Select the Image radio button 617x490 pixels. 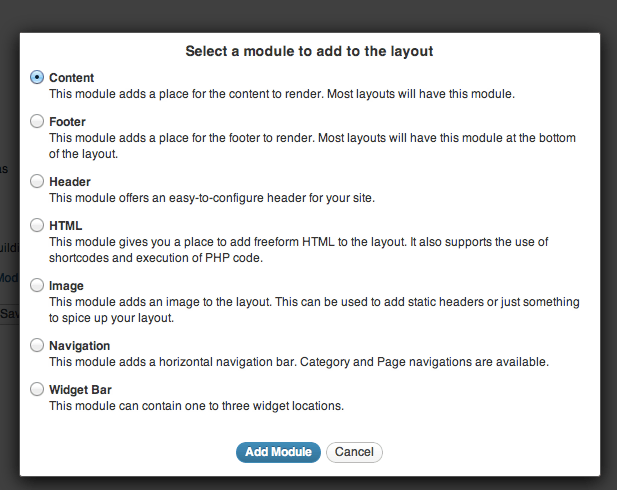[37, 286]
